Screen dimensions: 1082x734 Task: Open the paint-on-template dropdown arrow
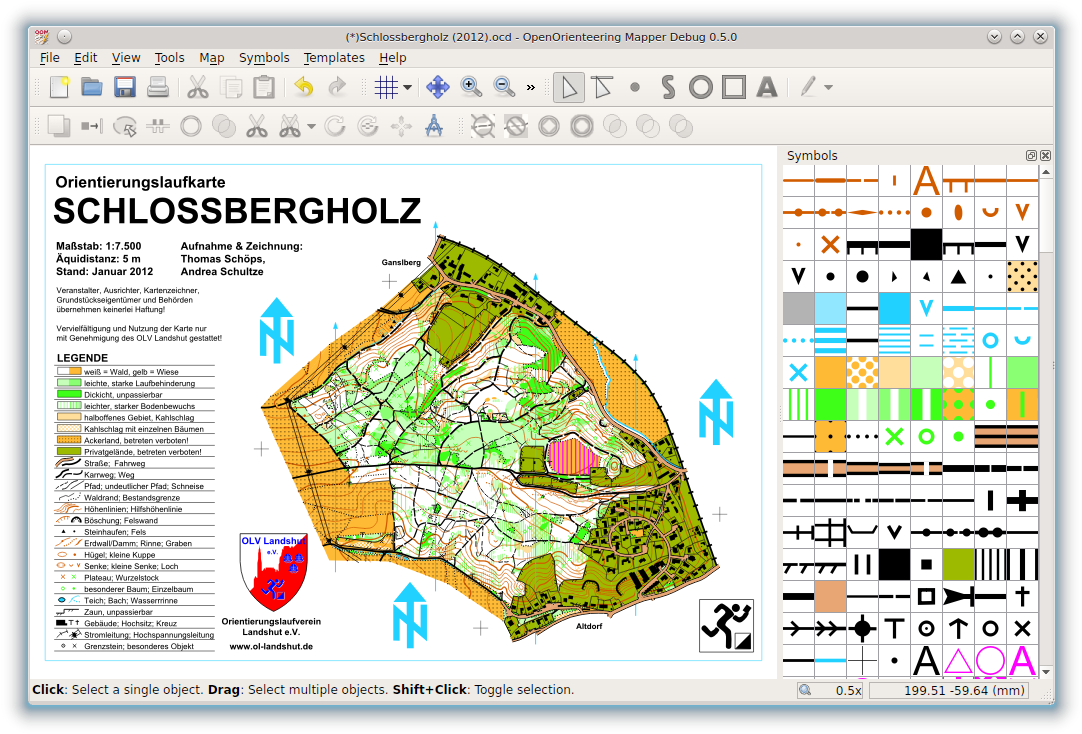coord(828,87)
